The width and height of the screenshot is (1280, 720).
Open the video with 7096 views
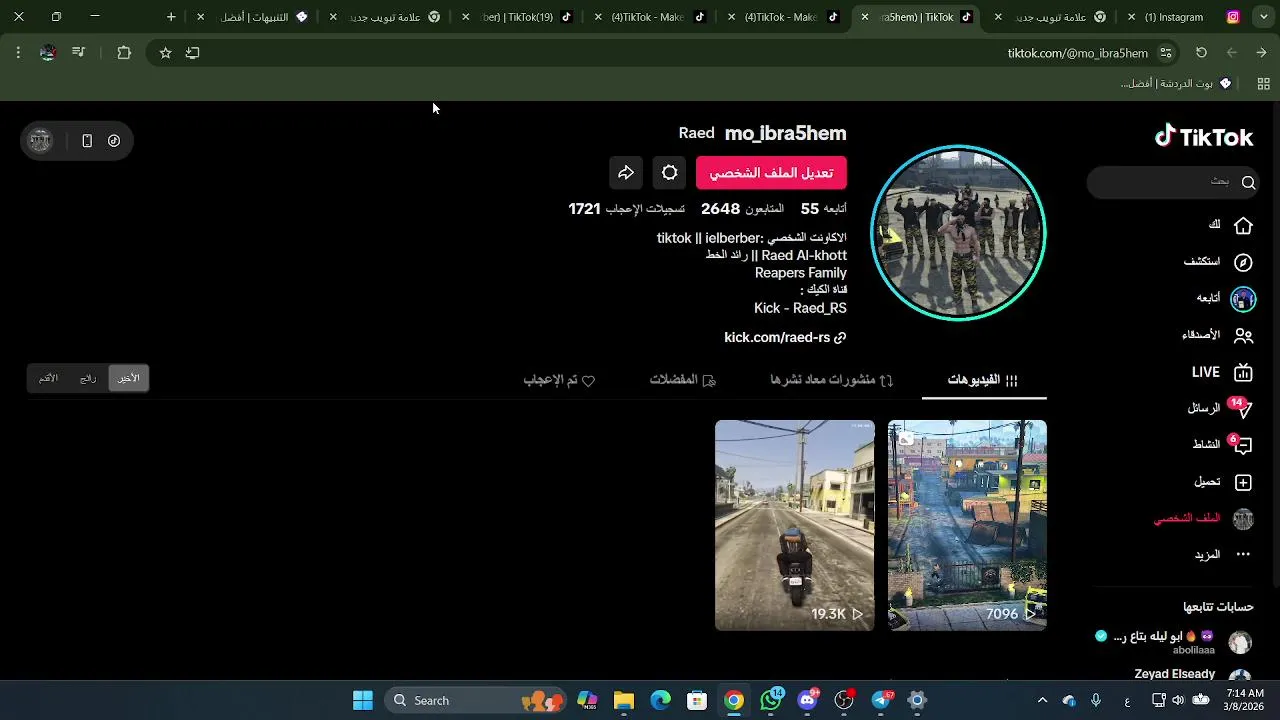(x=967, y=525)
